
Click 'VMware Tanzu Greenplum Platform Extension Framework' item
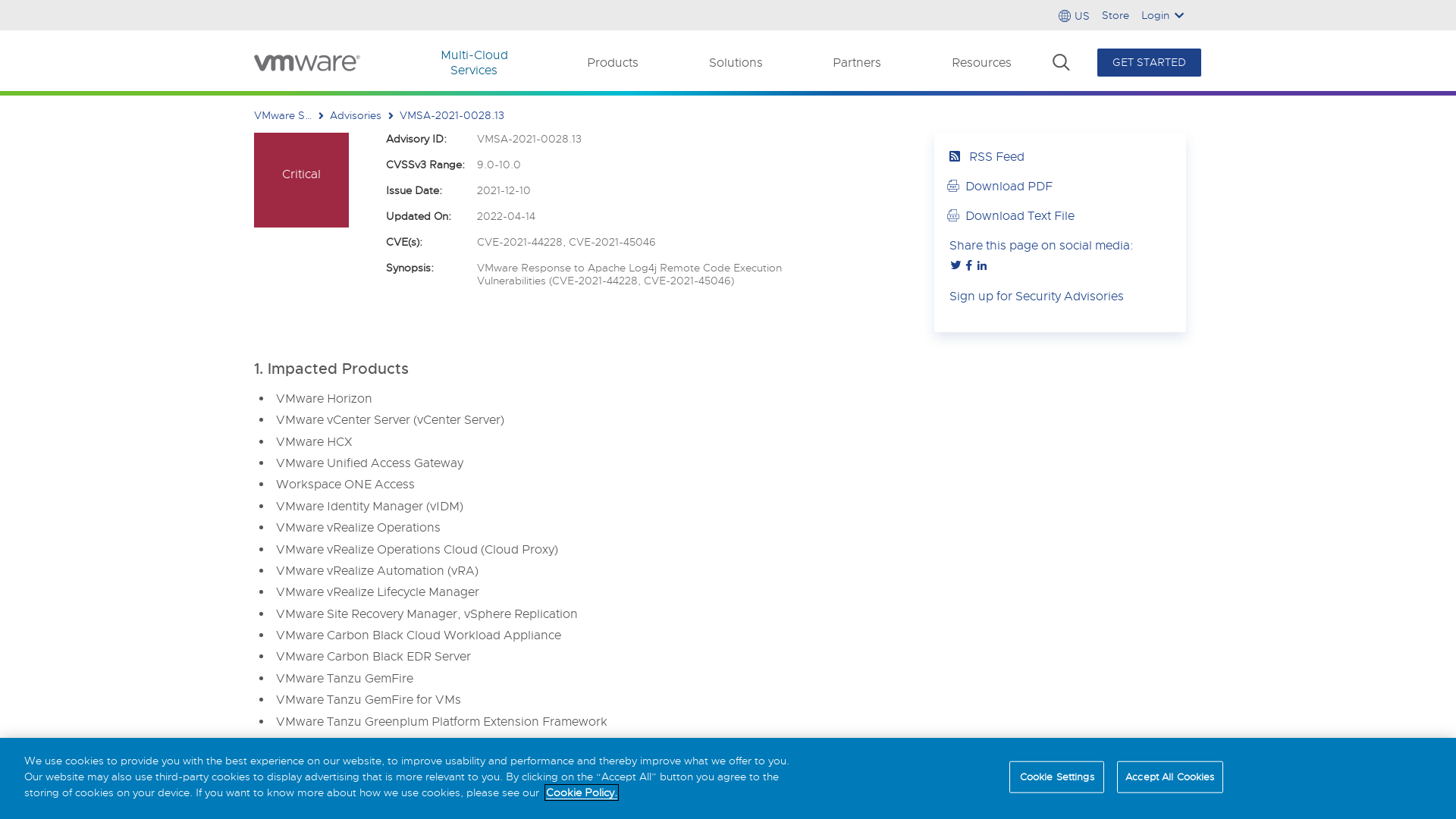pos(441,721)
